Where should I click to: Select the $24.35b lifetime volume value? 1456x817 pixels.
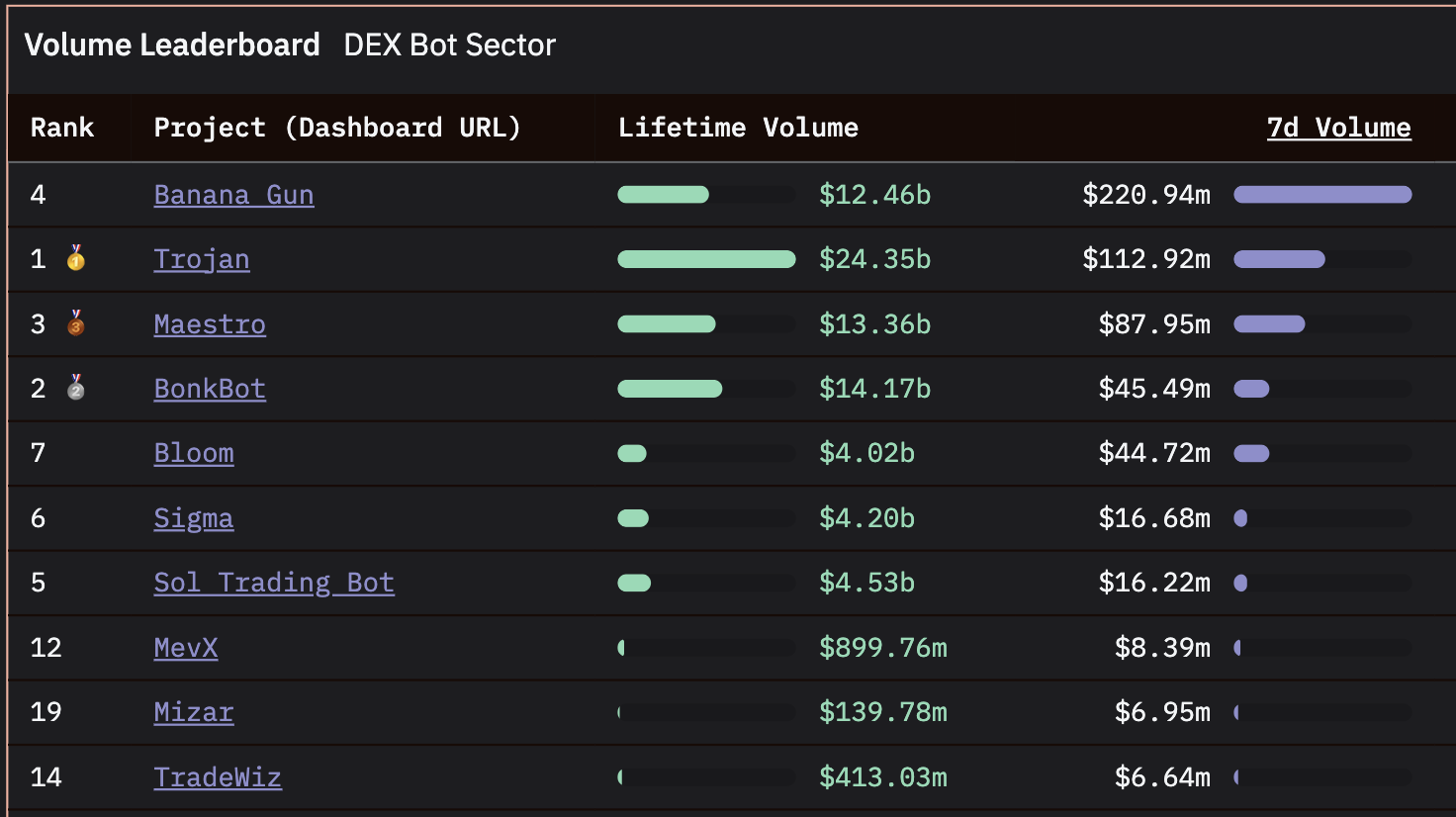(874, 259)
